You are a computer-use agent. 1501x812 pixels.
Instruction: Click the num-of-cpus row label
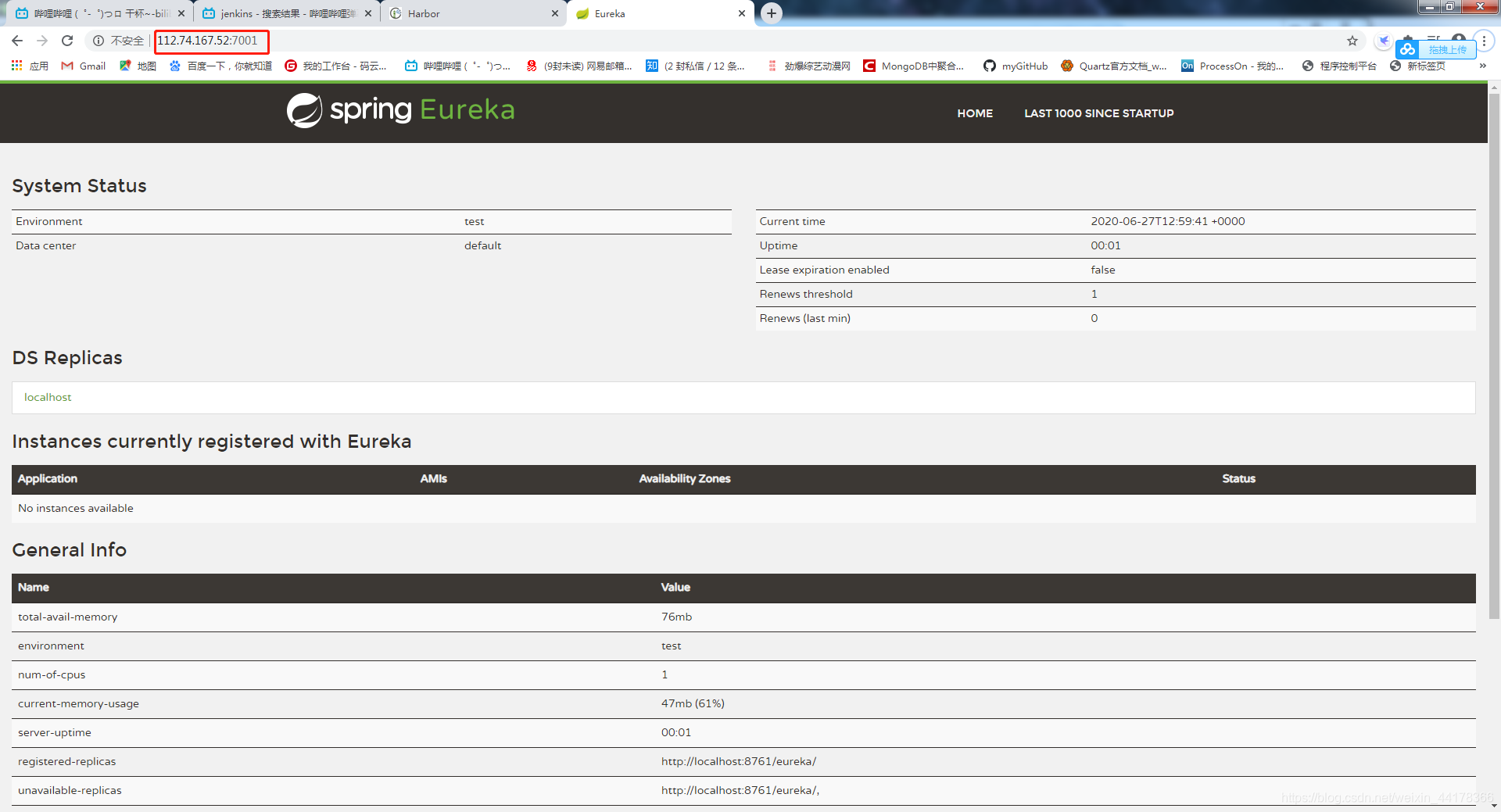point(52,674)
